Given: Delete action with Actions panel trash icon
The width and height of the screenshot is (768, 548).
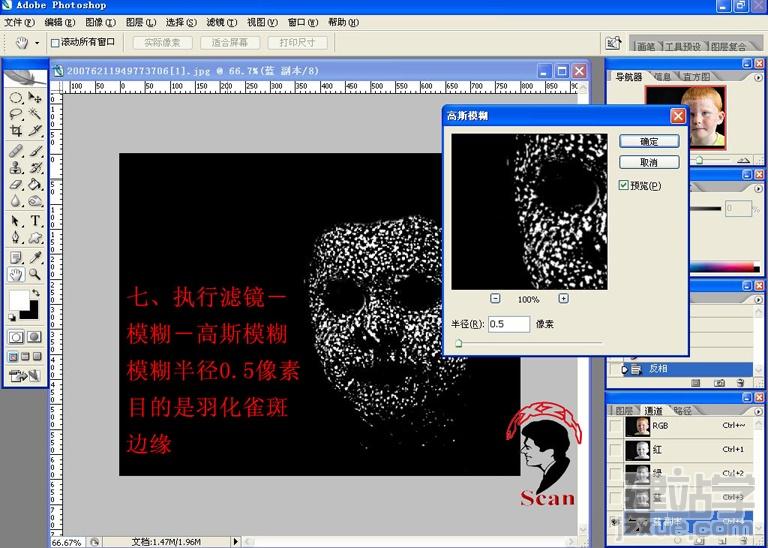Looking at the screenshot, I should (741, 383).
